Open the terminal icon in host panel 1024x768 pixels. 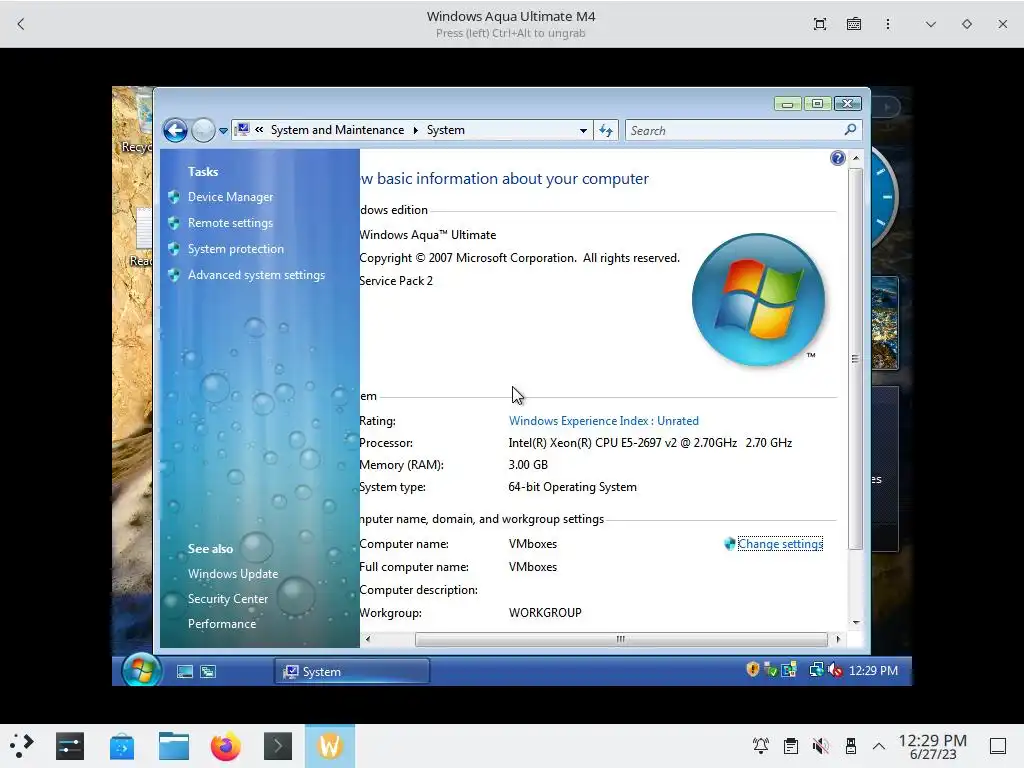coord(278,746)
